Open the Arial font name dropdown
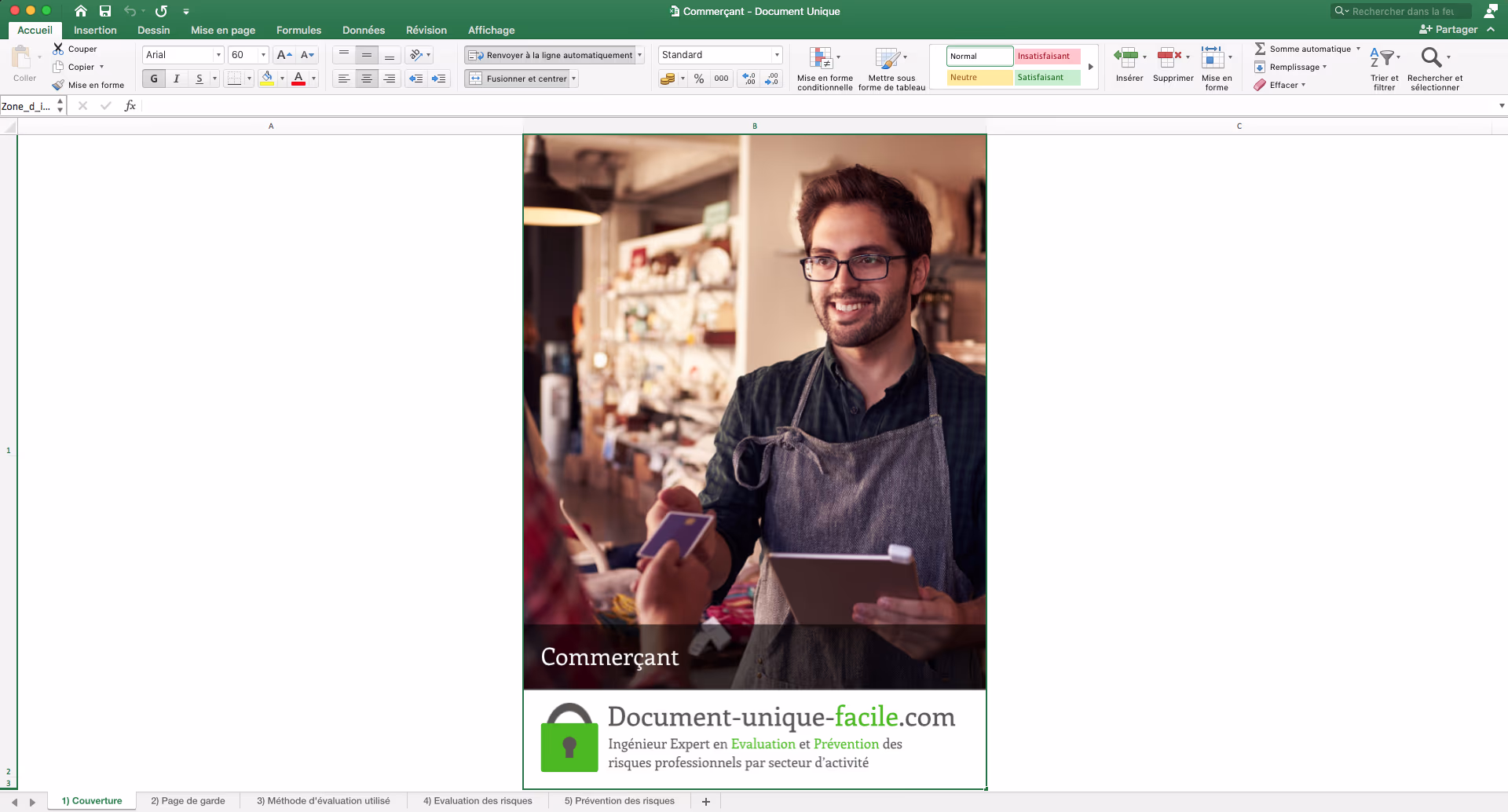The height and width of the screenshot is (812, 1508). [218, 55]
